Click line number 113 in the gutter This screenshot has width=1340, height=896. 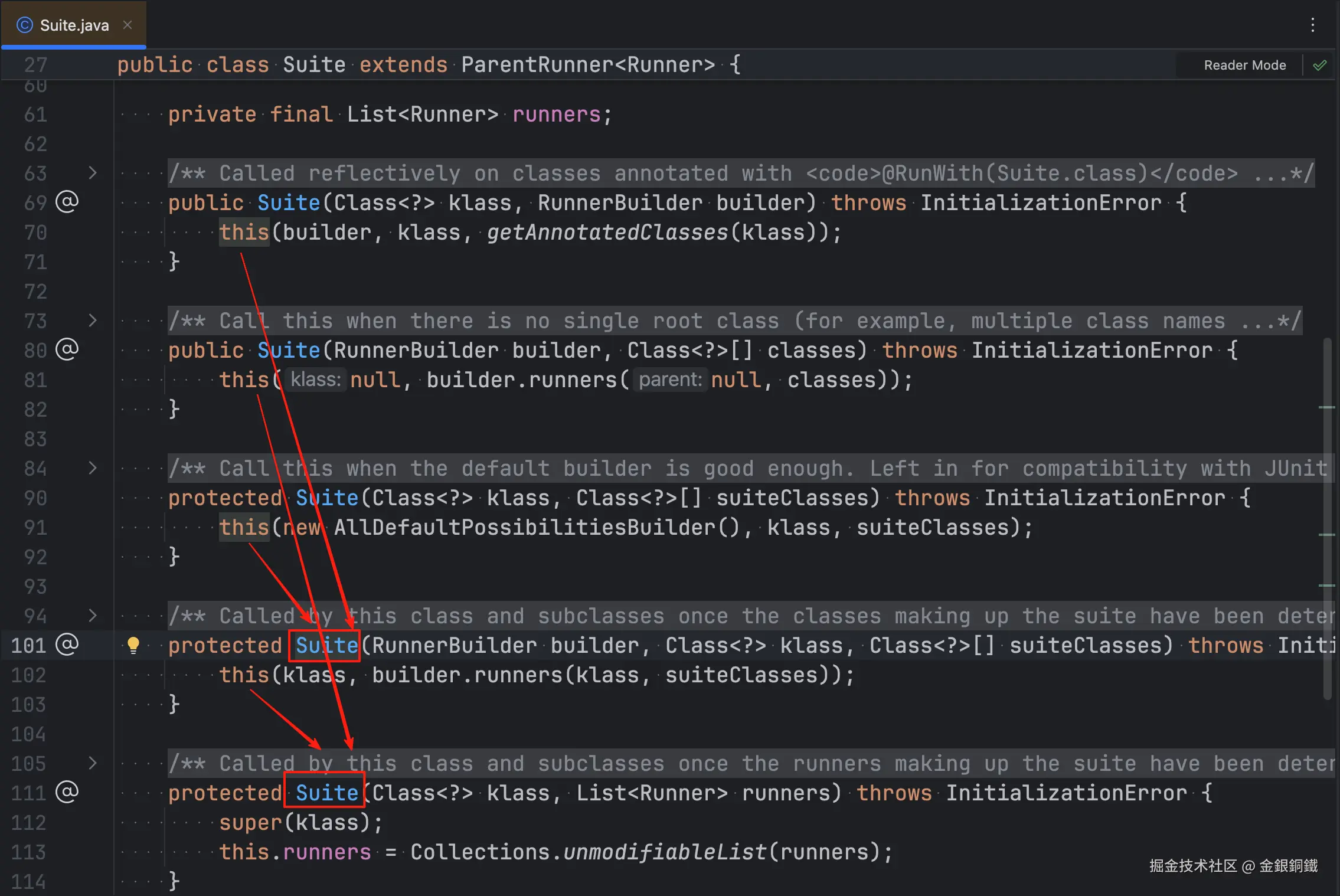click(28, 852)
